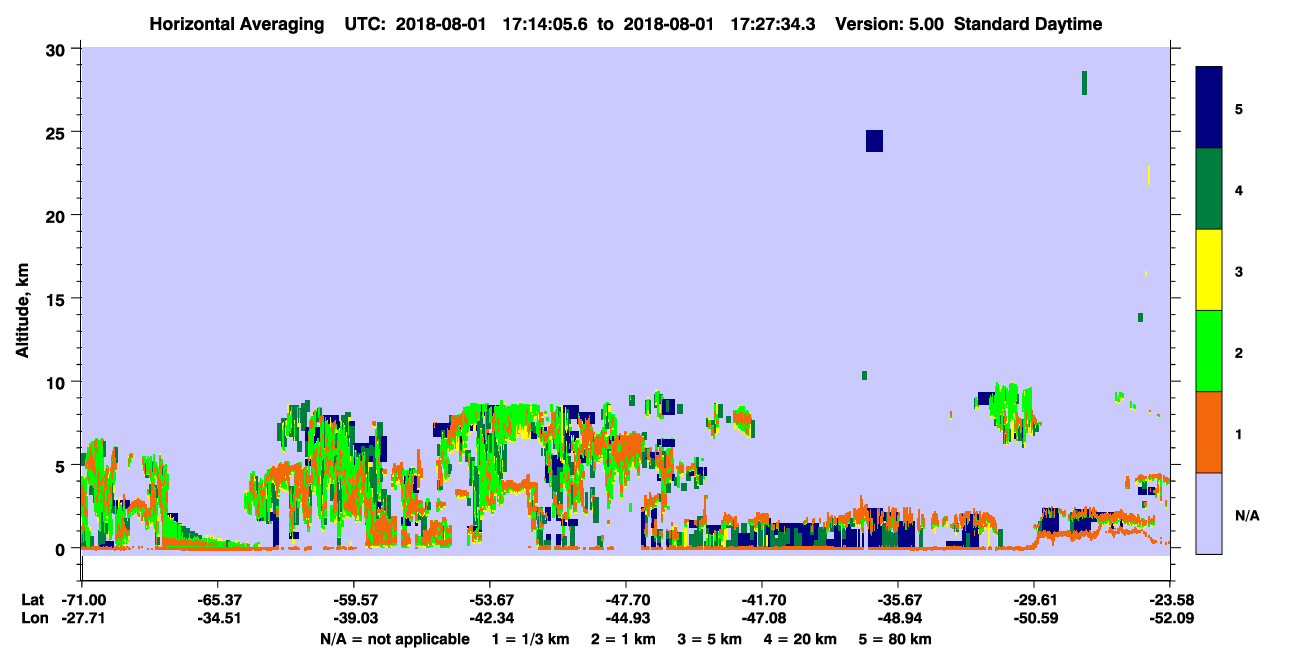Click longitude value -48.94

coord(898,619)
